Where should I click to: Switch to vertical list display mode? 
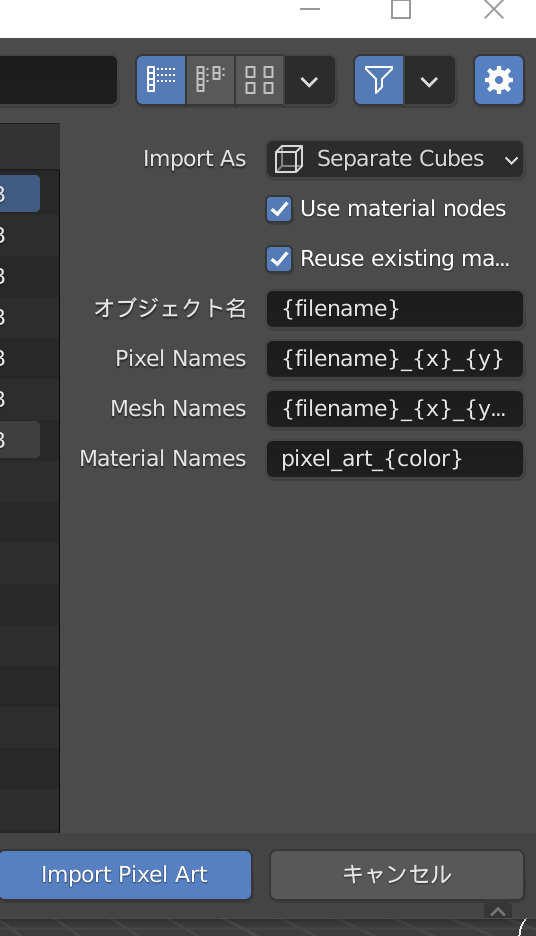point(161,80)
